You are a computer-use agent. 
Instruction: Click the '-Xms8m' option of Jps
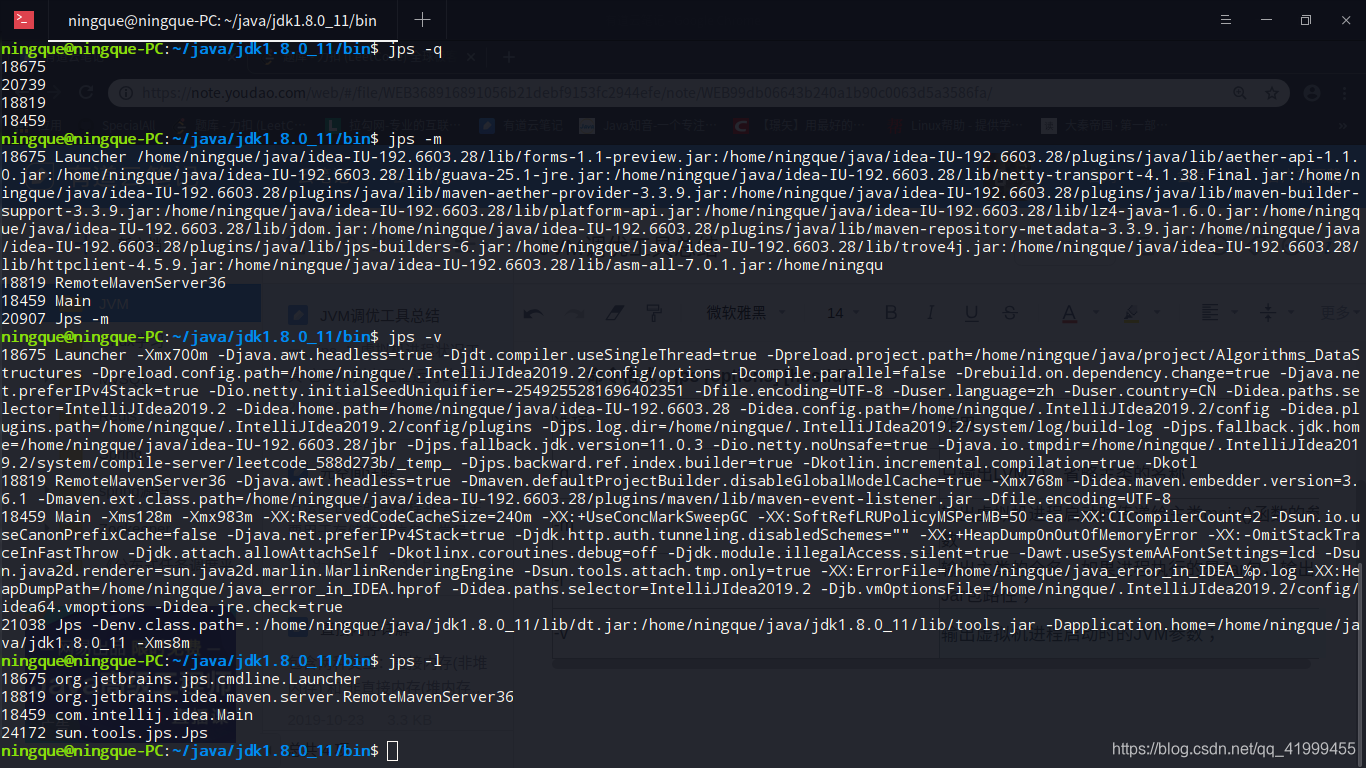pos(162,643)
